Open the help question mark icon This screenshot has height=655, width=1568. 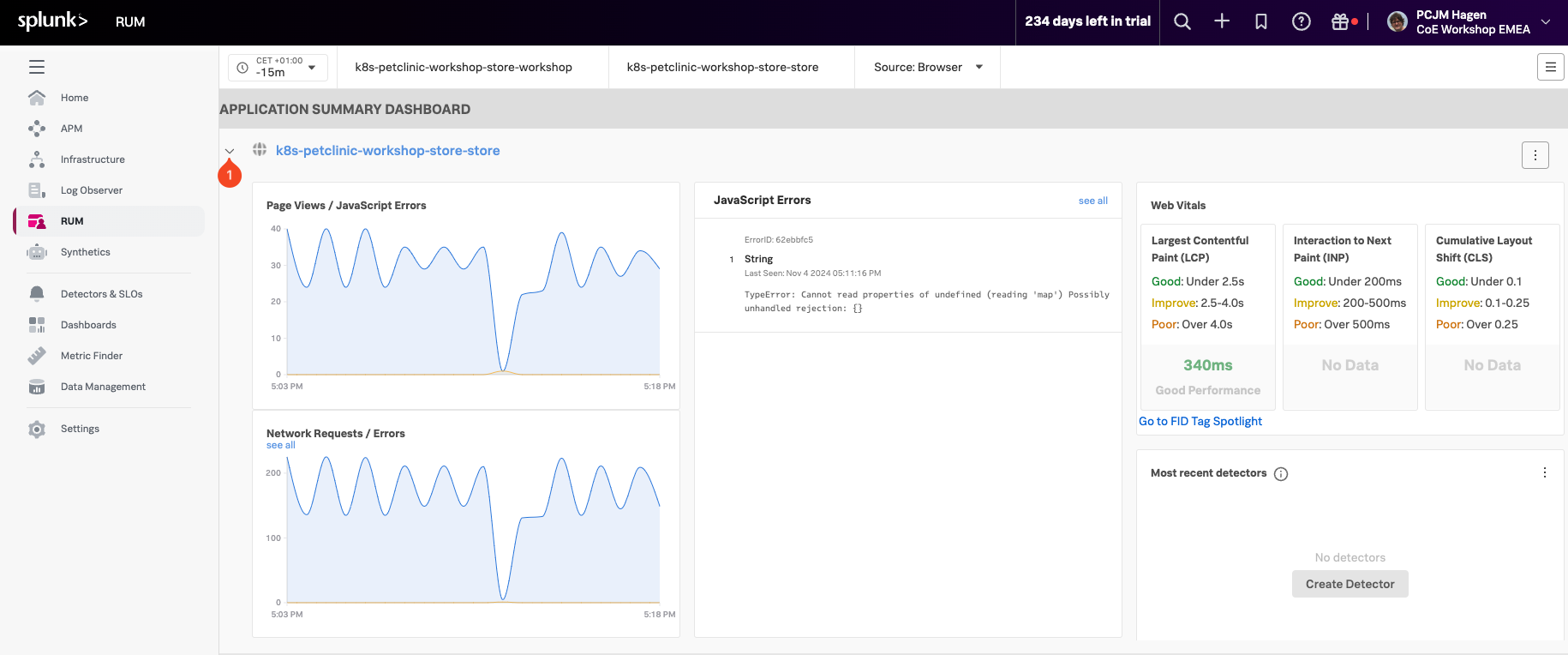click(1301, 22)
